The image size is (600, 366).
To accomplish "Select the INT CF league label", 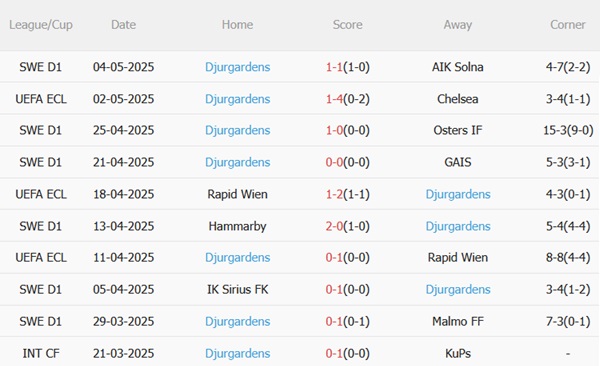I will [41, 353].
